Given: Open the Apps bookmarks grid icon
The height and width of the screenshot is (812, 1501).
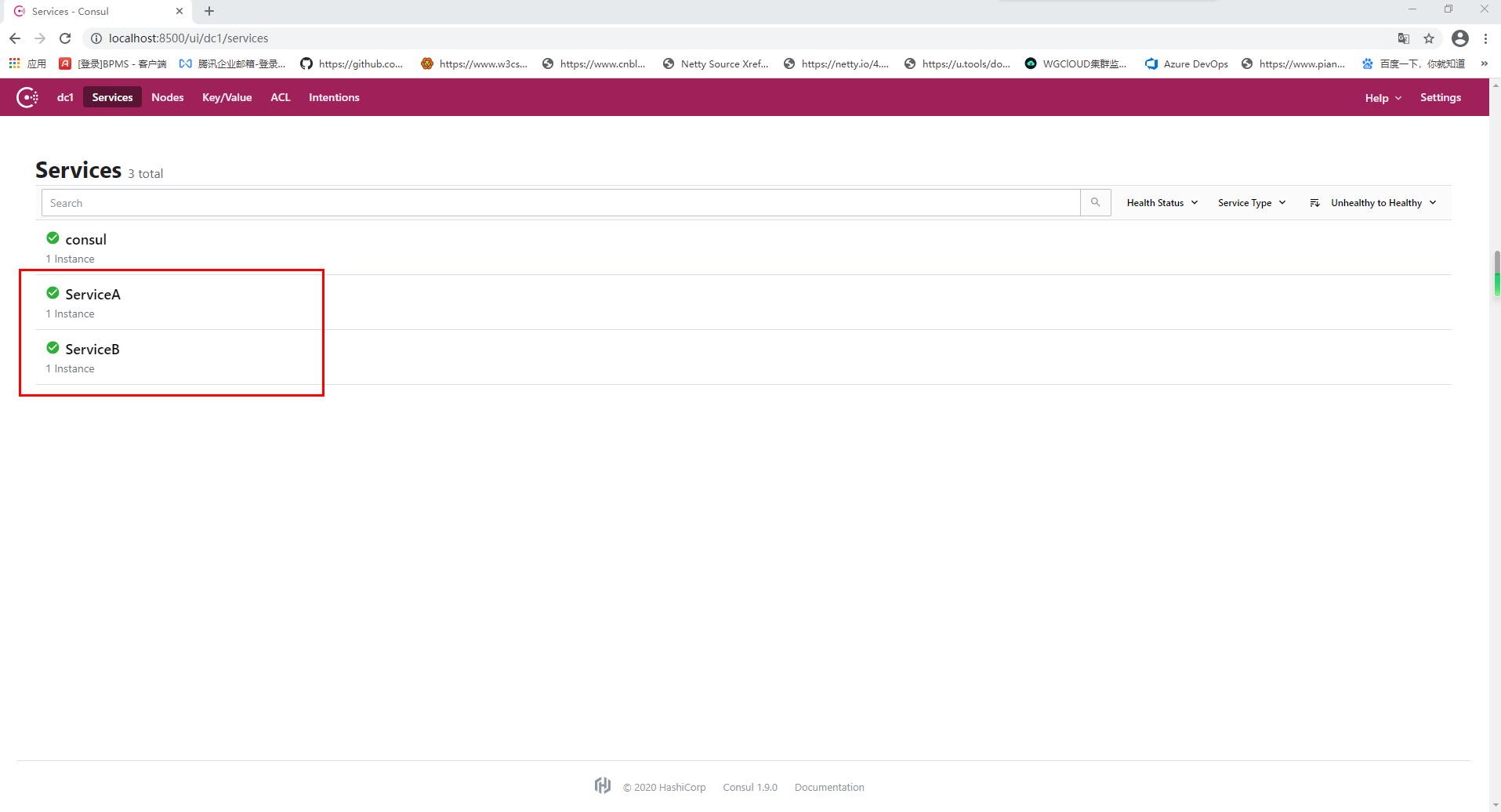Looking at the screenshot, I should [15, 63].
